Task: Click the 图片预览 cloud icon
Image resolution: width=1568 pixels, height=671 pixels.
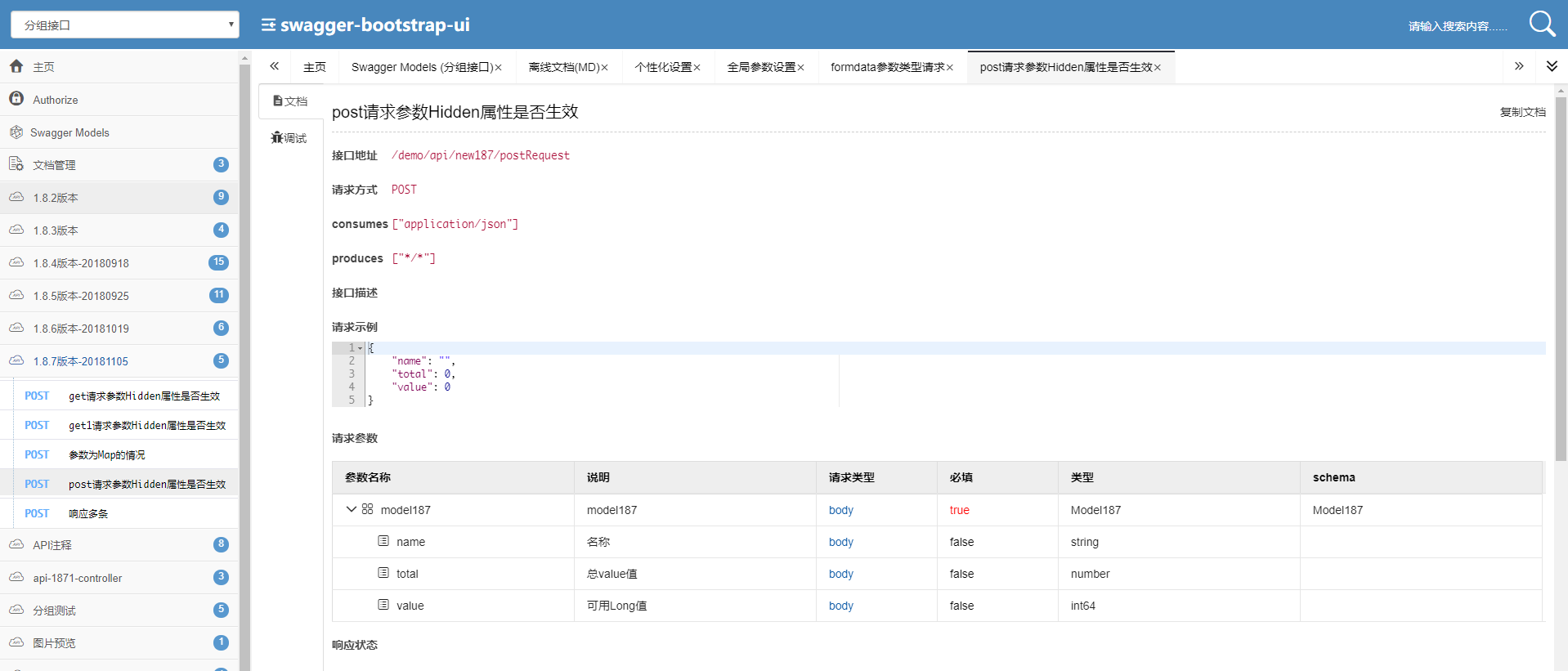Action: point(16,642)
